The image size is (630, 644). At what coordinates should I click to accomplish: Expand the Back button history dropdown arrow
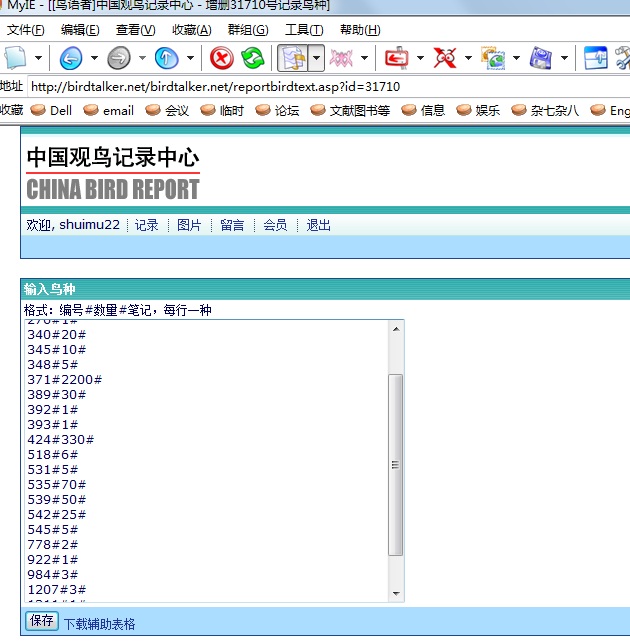pos(94,58)
